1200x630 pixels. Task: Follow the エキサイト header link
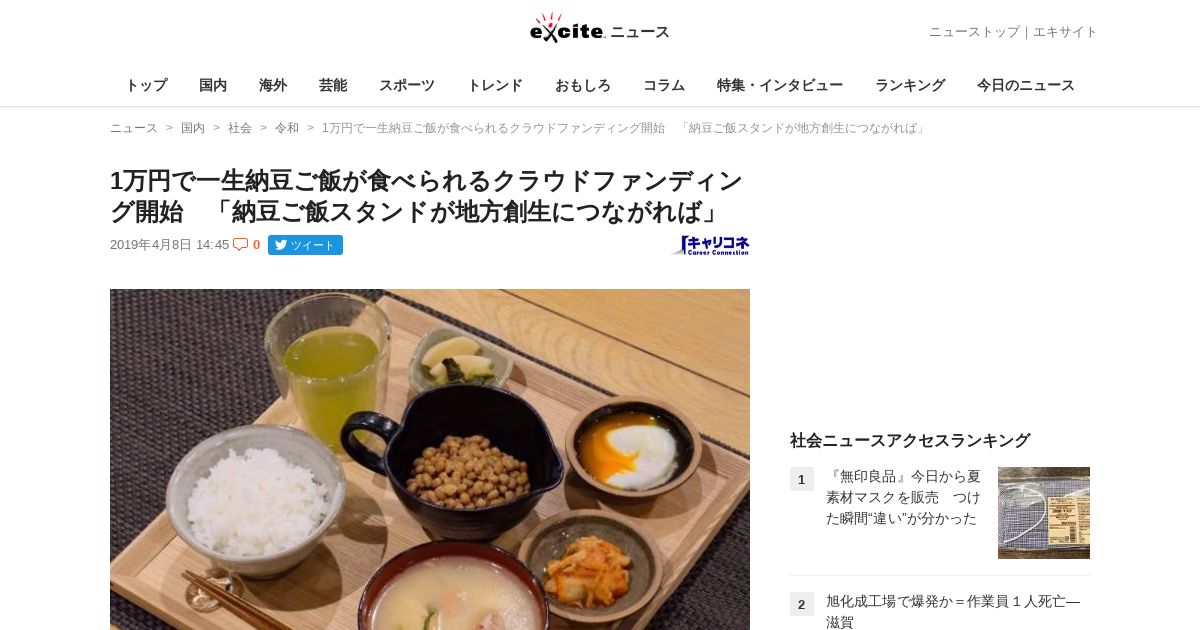pos(1065,32)
